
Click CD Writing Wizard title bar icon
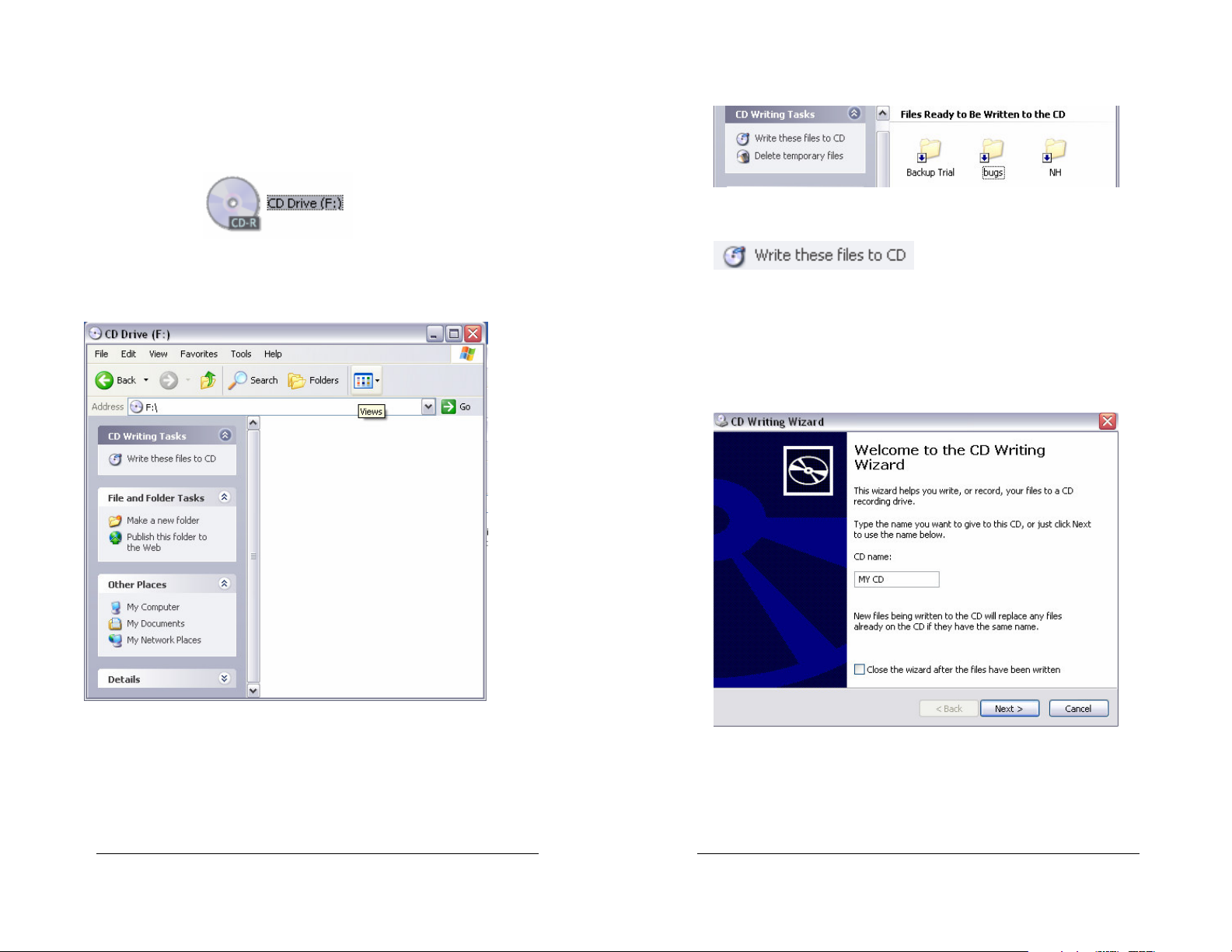(721, 421)
